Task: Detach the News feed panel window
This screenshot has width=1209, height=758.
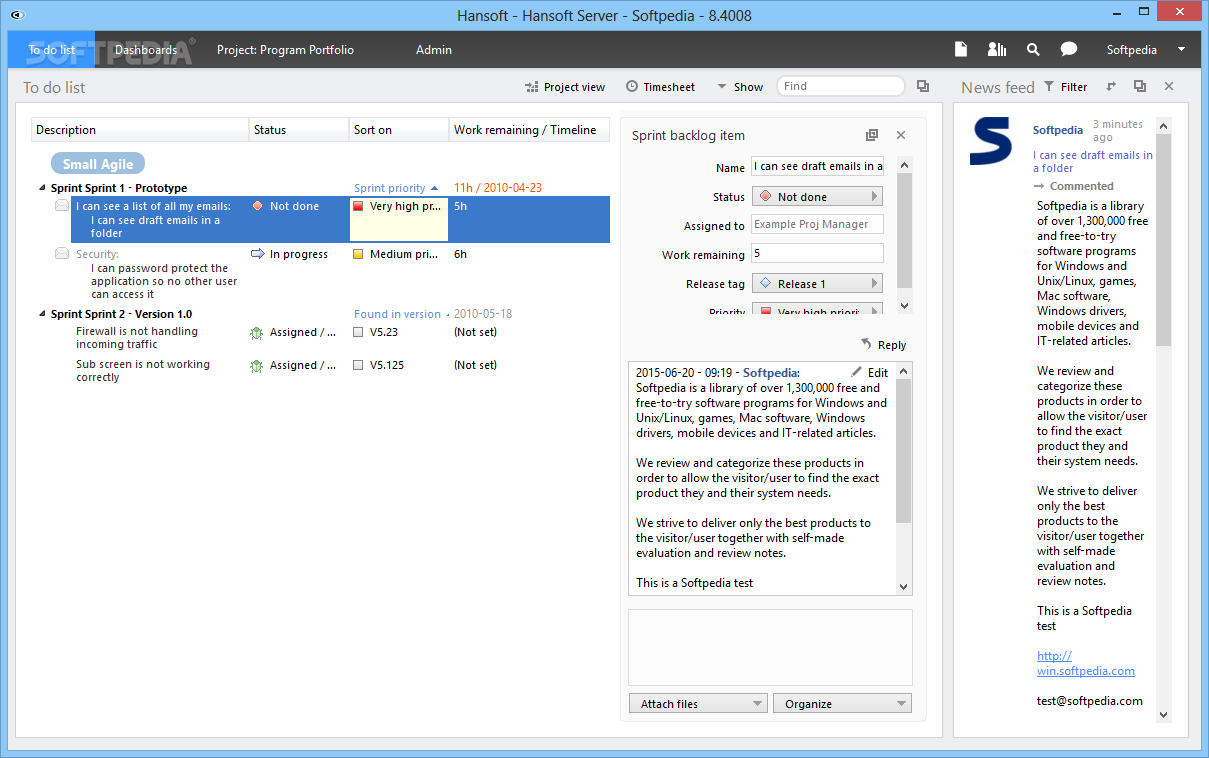Action: (1140, 87)
